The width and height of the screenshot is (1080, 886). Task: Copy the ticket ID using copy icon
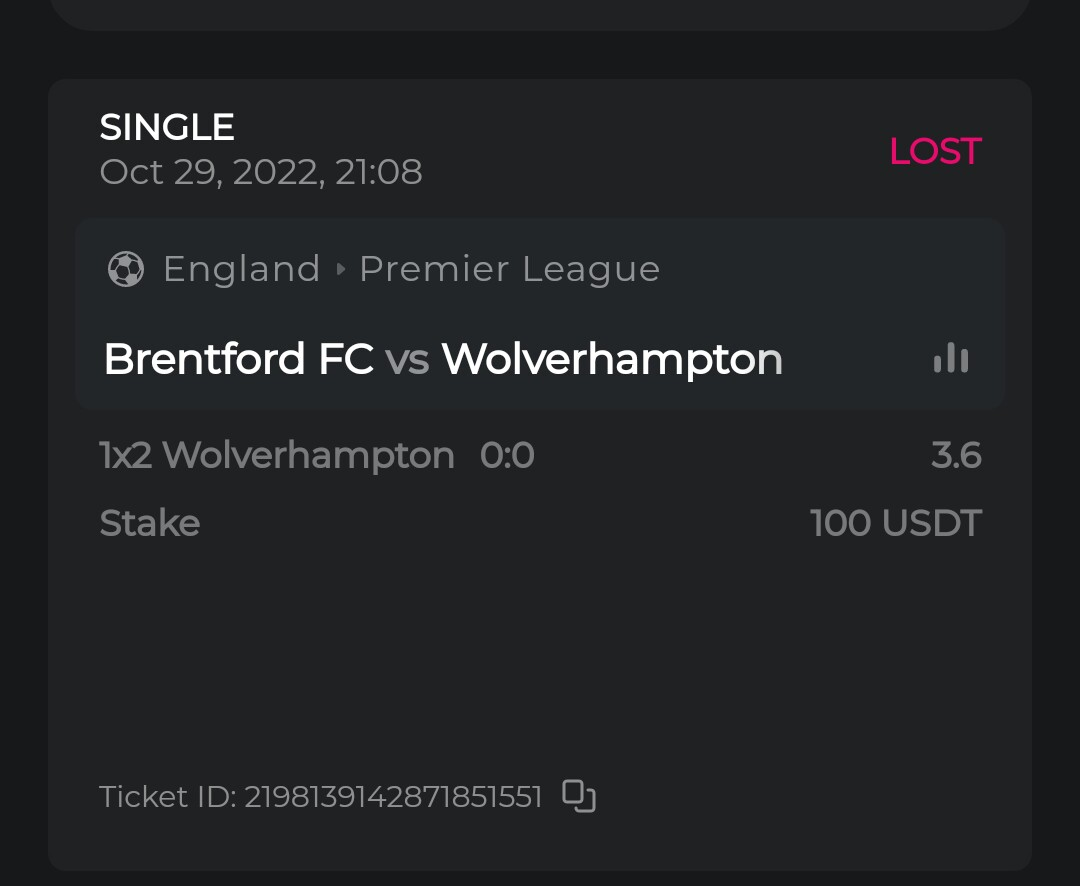579,796
